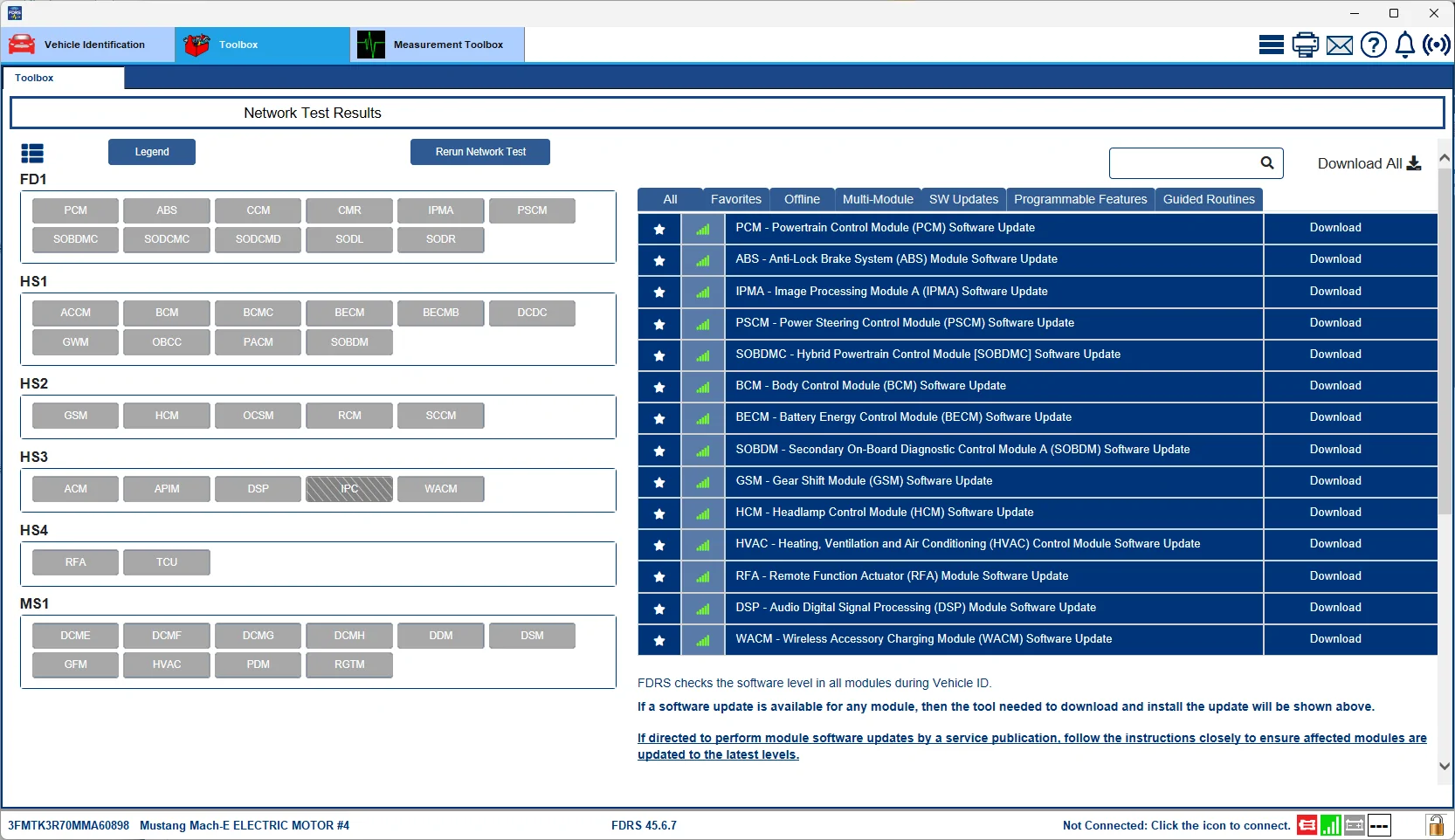Image resolution: width=1455 pixels, height=840 pixels.
Task: Click the signal icon in the RFA update row
Action: [703, 576]
